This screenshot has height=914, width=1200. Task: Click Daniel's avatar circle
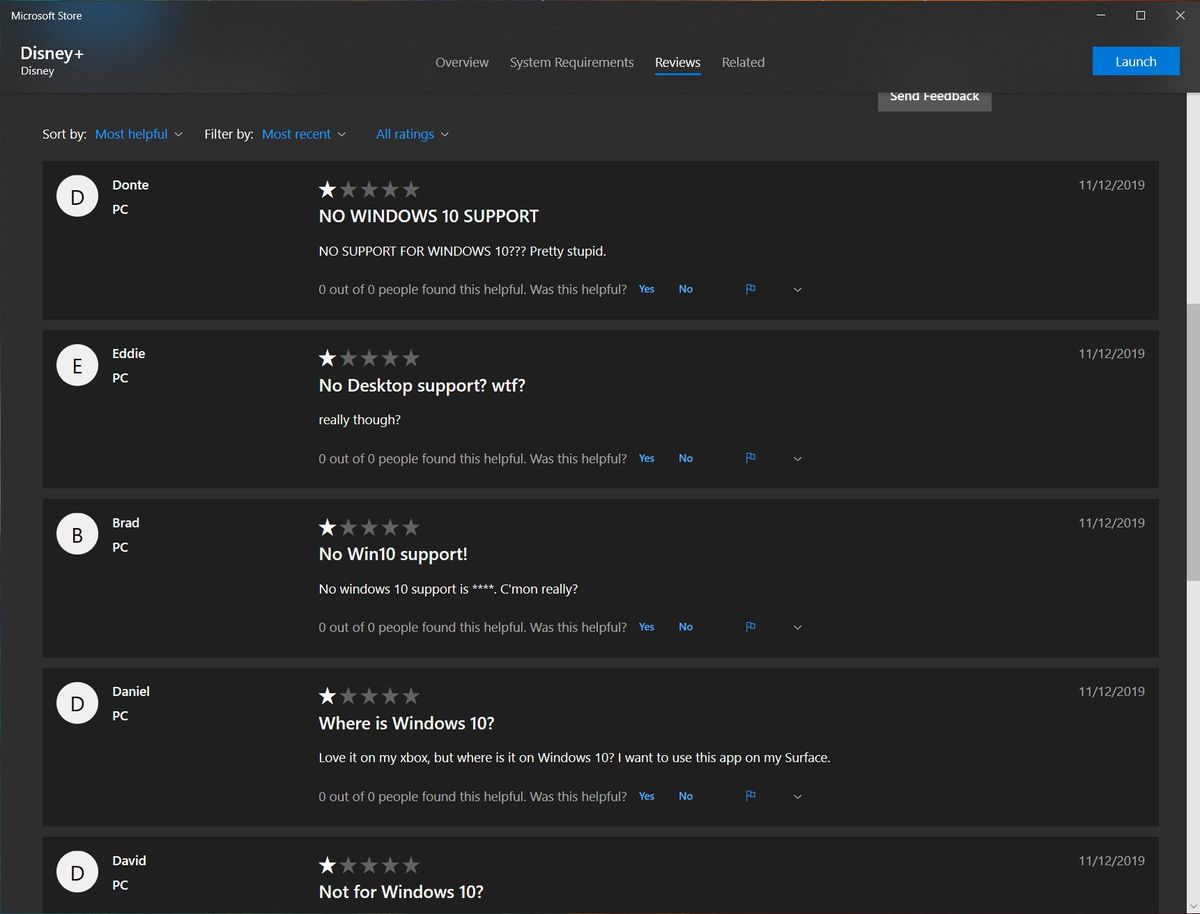click(x=77, y=704)
